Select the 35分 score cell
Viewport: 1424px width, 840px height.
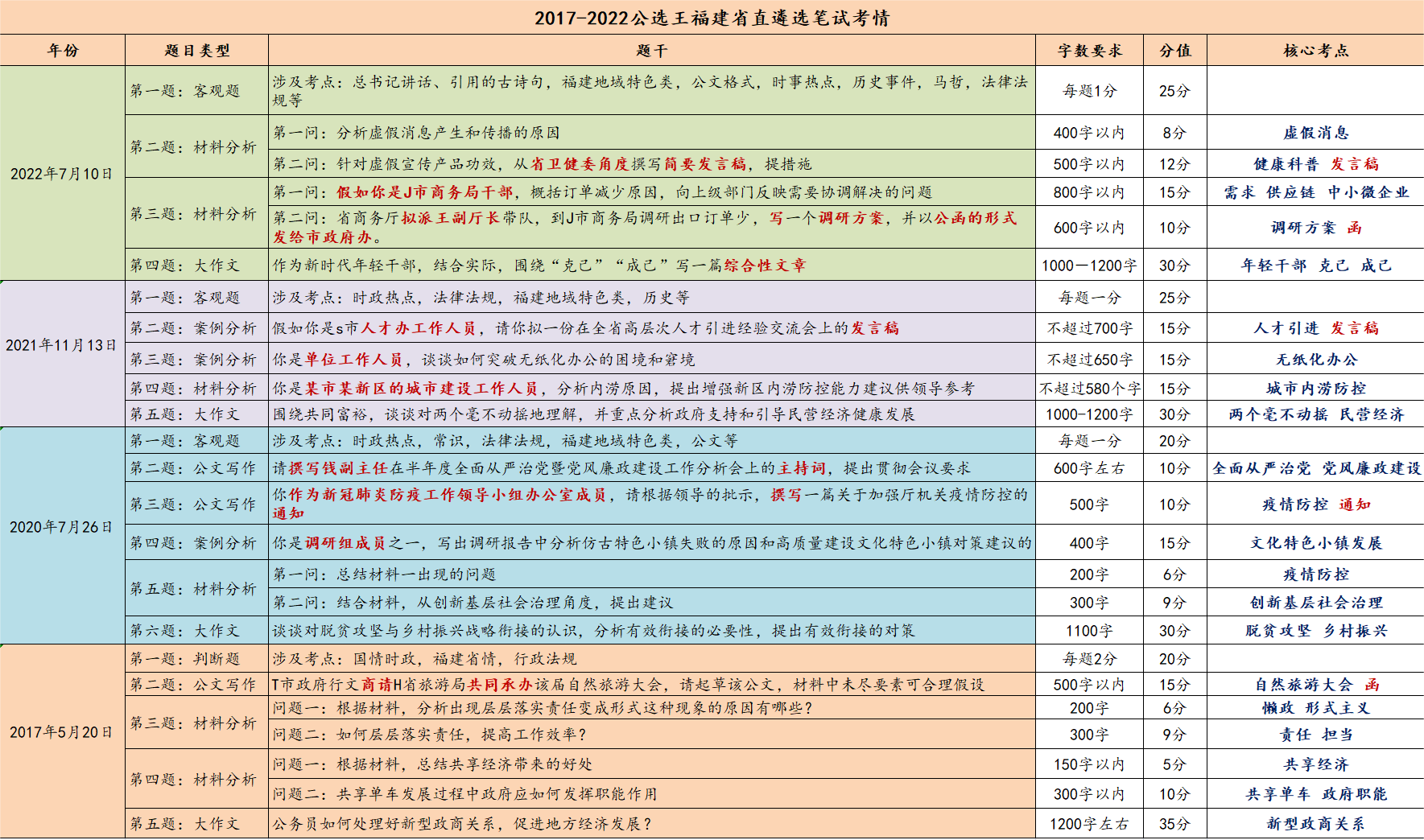pos(1174,824)
